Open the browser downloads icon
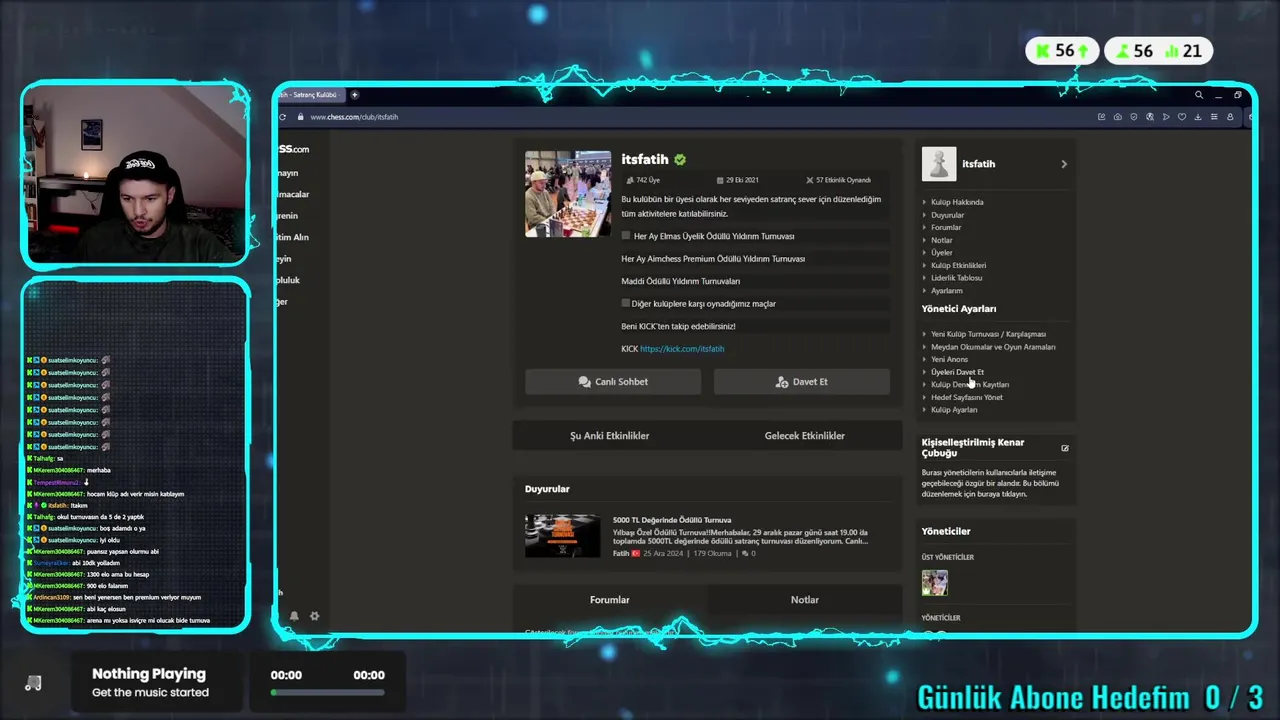This screenshot has width=1280, height=720. (1197, 117)
